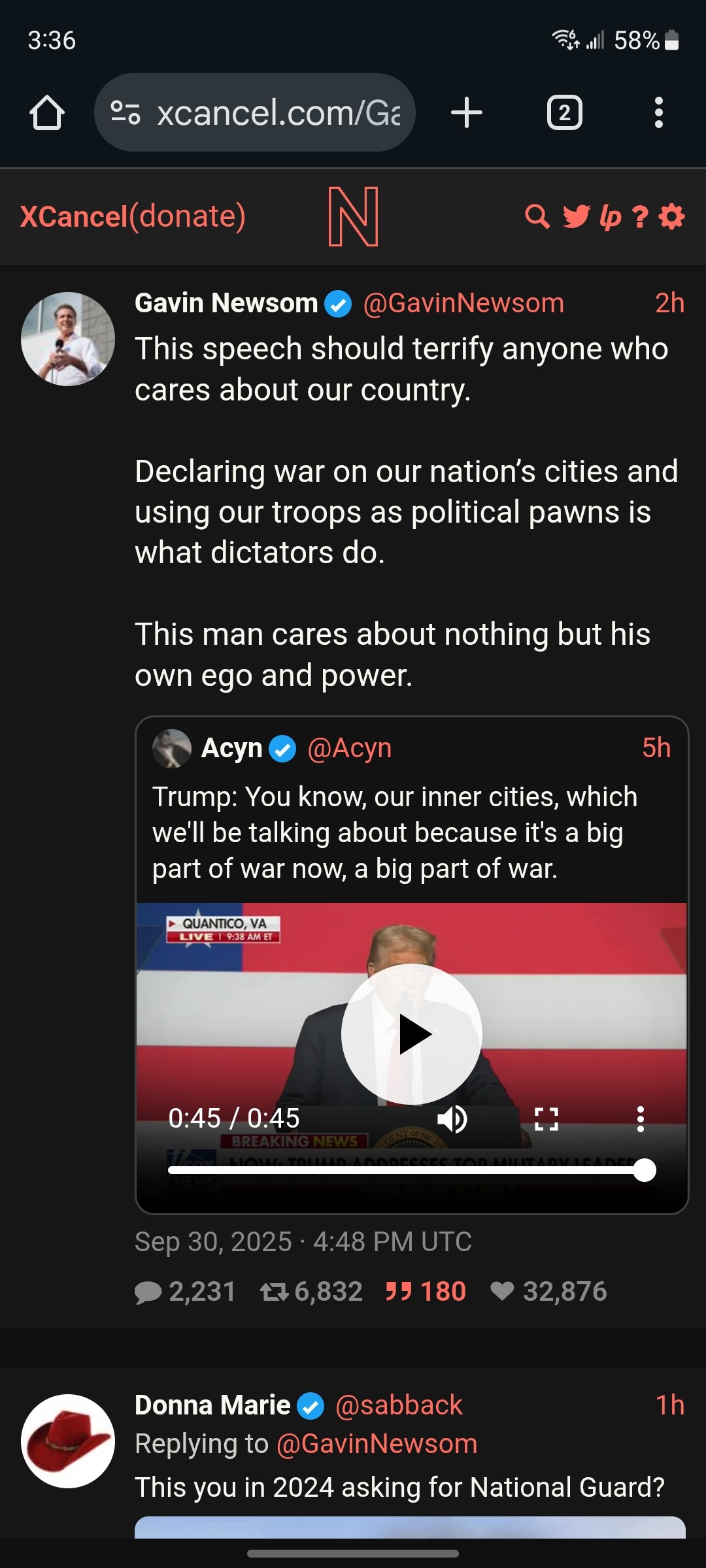The image size is (706, 1568).
Task: Open the tab switcher showing 2 tabs
Action: [x=564, y=111]
